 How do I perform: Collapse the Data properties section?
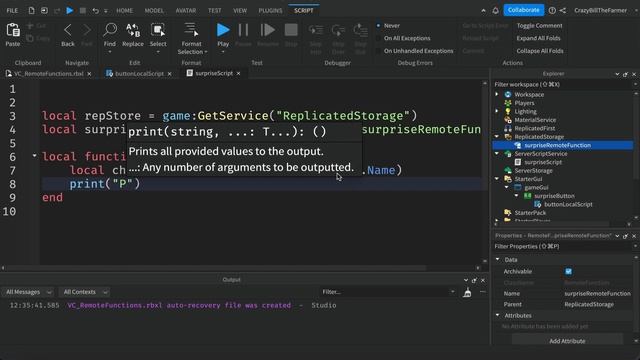tap(498, 259)
